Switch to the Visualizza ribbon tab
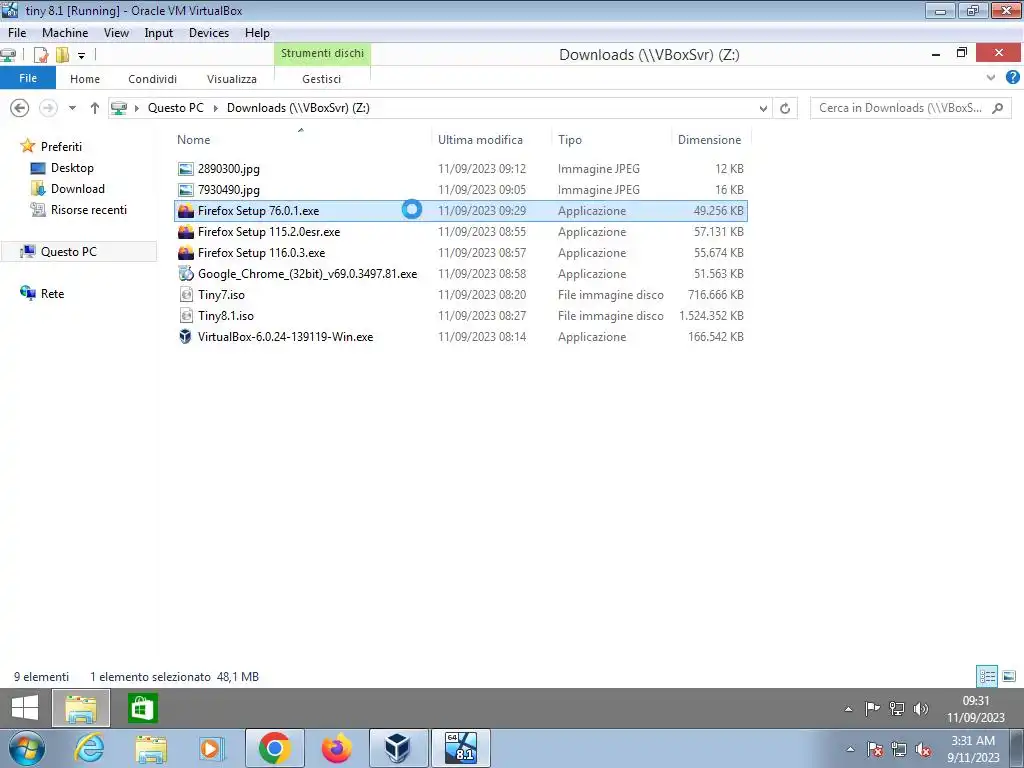Image resolution: width=1024 pixels, height=768 pixels. (232, 79)
